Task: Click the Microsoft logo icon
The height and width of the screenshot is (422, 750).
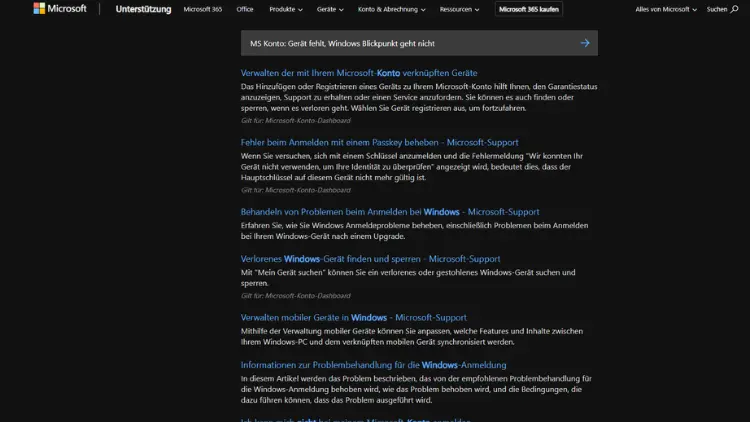Action: click(x=39, y=8)
